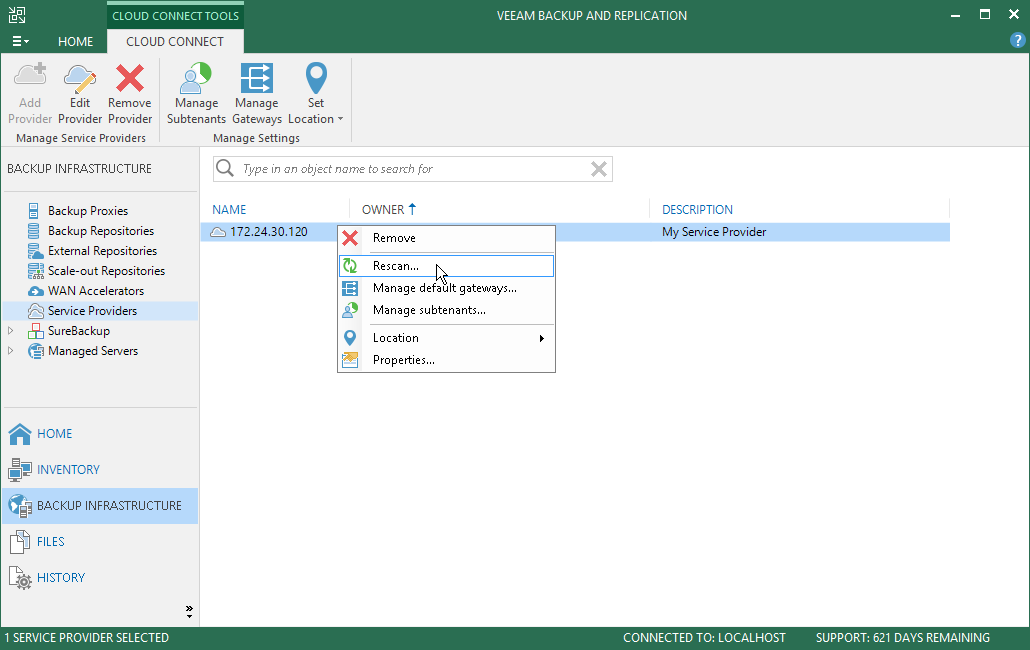Select the SureBackup tree node
1030x650 pixels.
point(79,331)
